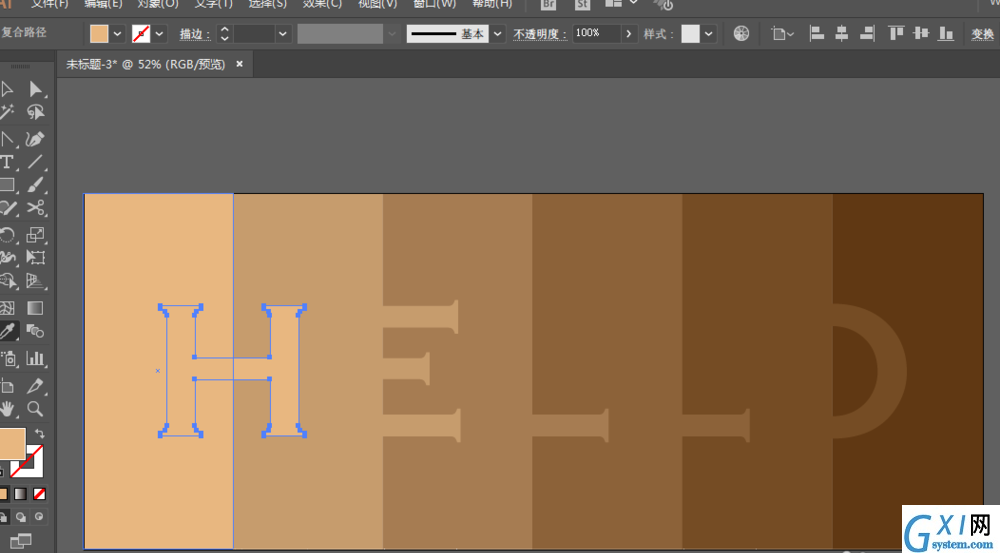Open the brush definition 基本 dropdown
Image resolution: width=1000 pixels, height=553 pixels.
point(497,34)
